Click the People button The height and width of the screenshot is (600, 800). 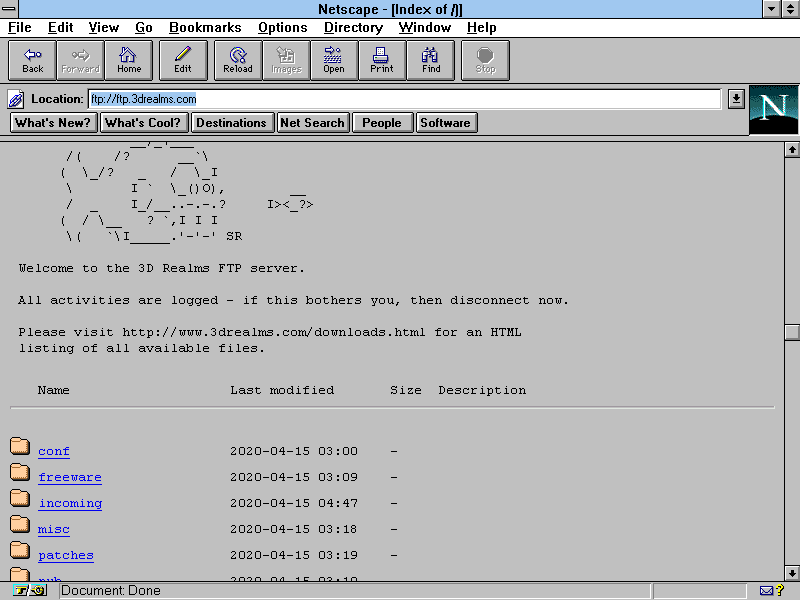click(x=382, y=123)
